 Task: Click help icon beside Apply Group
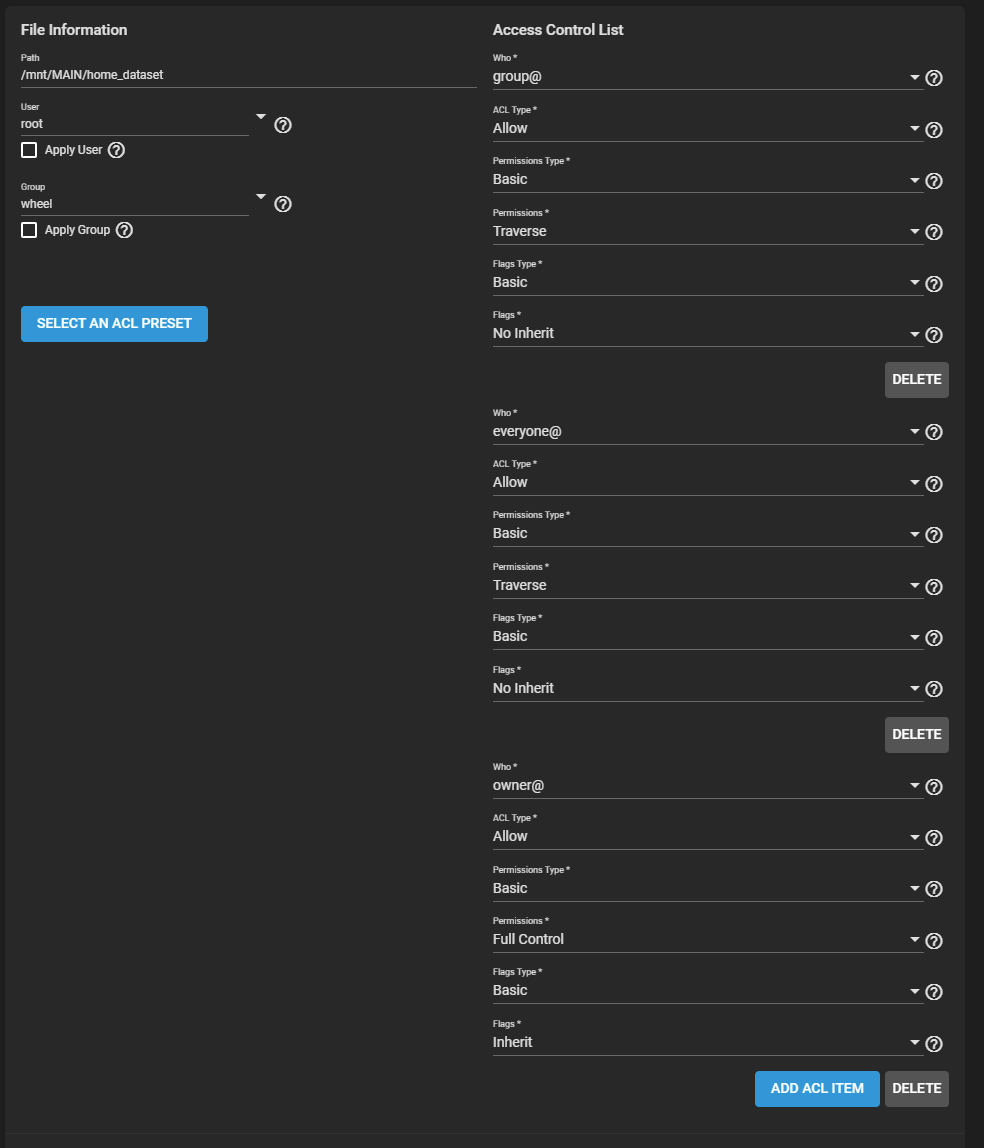pyautogui.click(x=124, y=230)
